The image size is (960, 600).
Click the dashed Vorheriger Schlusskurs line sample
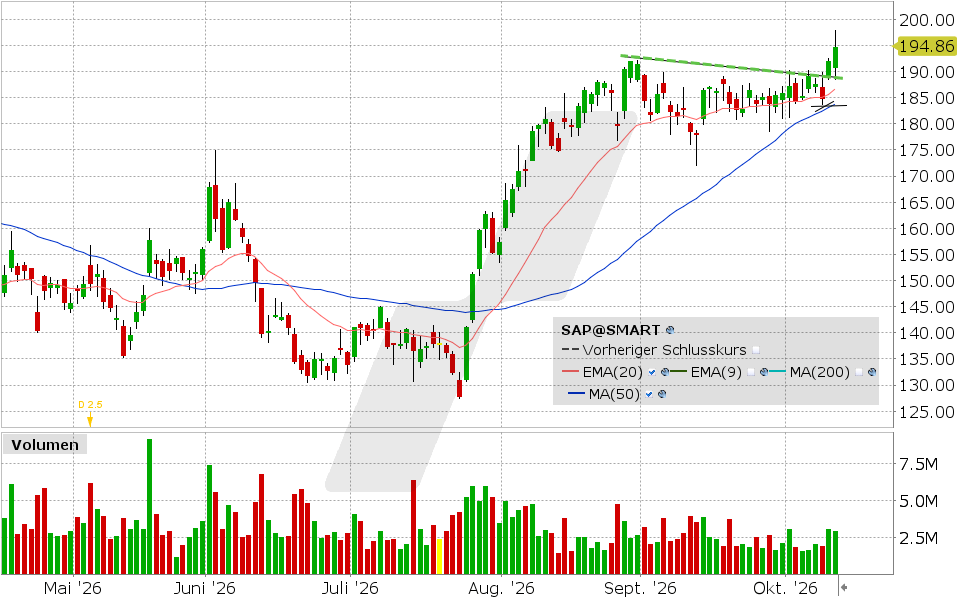pyautogui.click(x=570, y=350)
